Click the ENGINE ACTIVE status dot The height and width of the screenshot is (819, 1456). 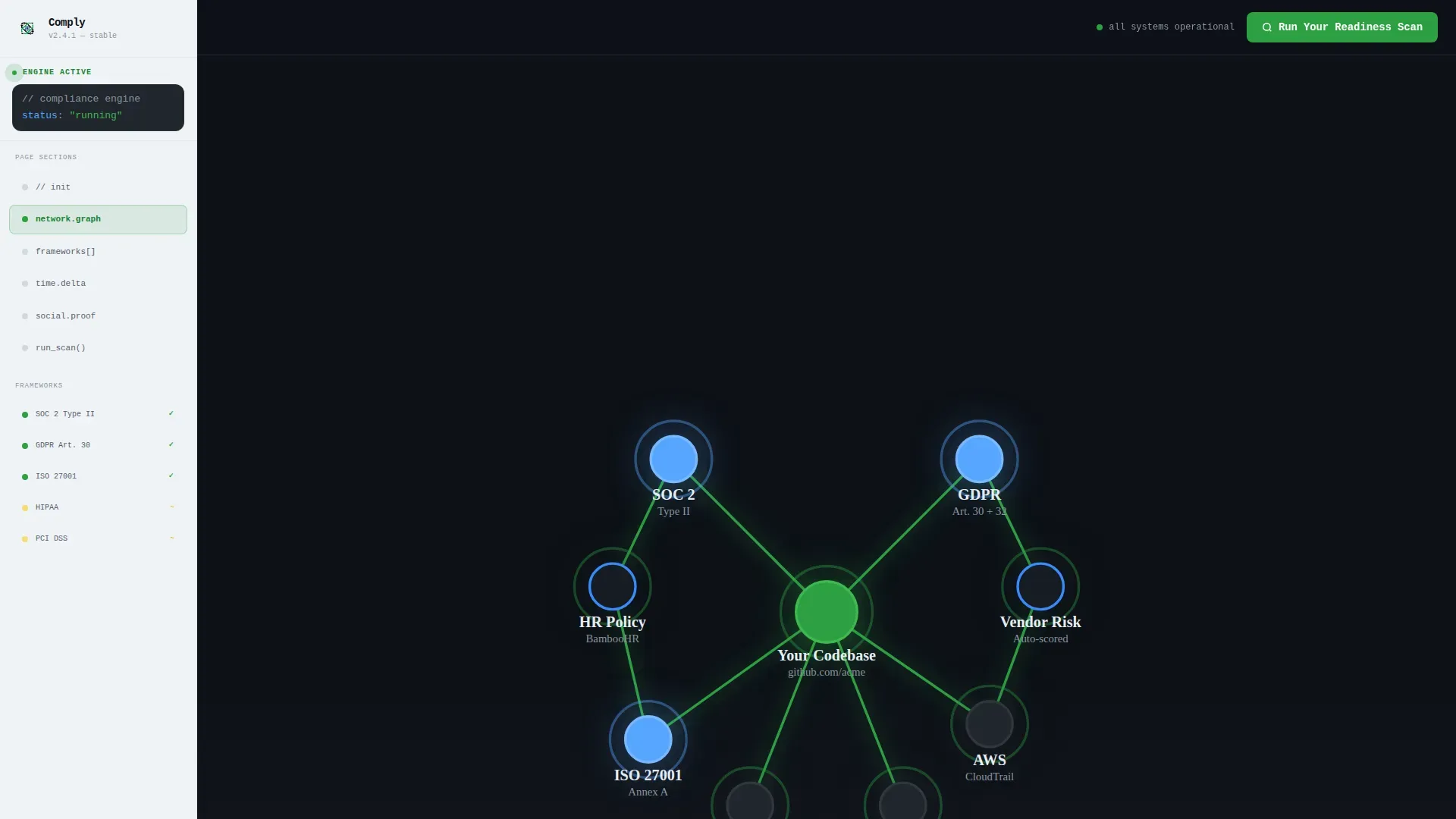[x=14, y=73]
